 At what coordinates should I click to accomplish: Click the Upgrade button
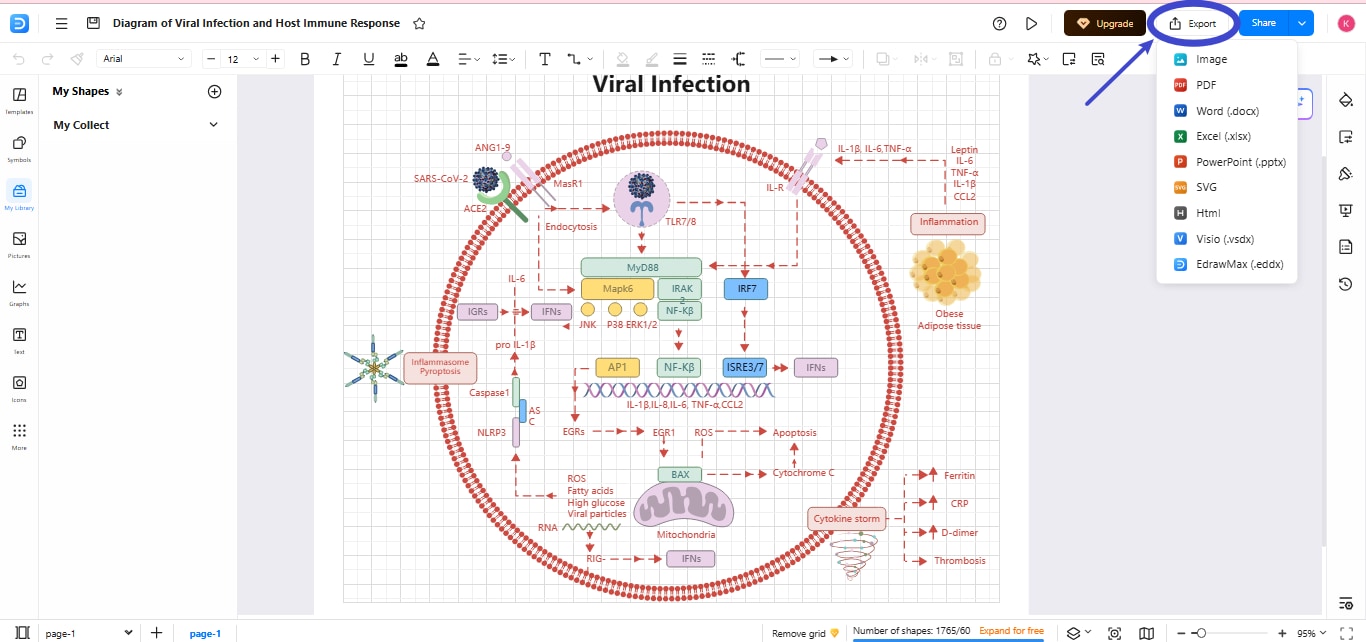(1104, 21)
